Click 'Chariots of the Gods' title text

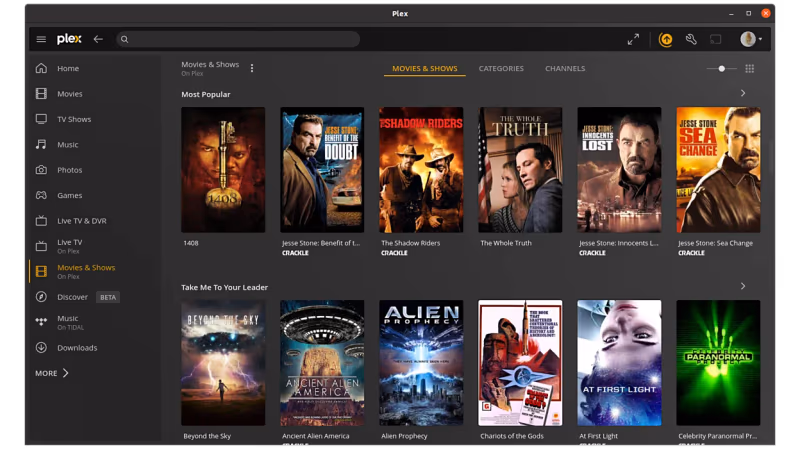pos(512,436)
